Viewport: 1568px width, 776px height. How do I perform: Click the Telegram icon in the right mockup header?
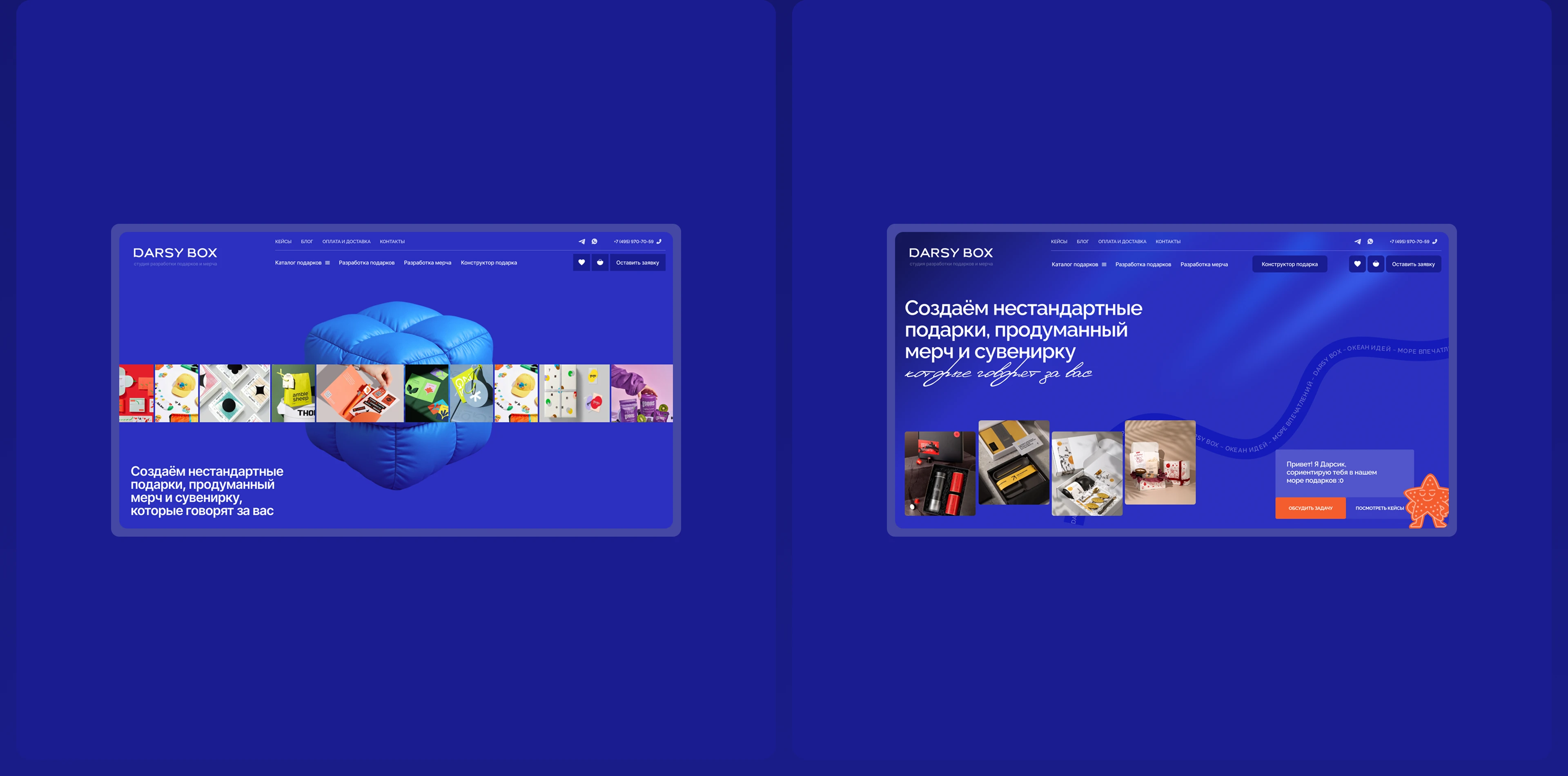(1357, 242)
